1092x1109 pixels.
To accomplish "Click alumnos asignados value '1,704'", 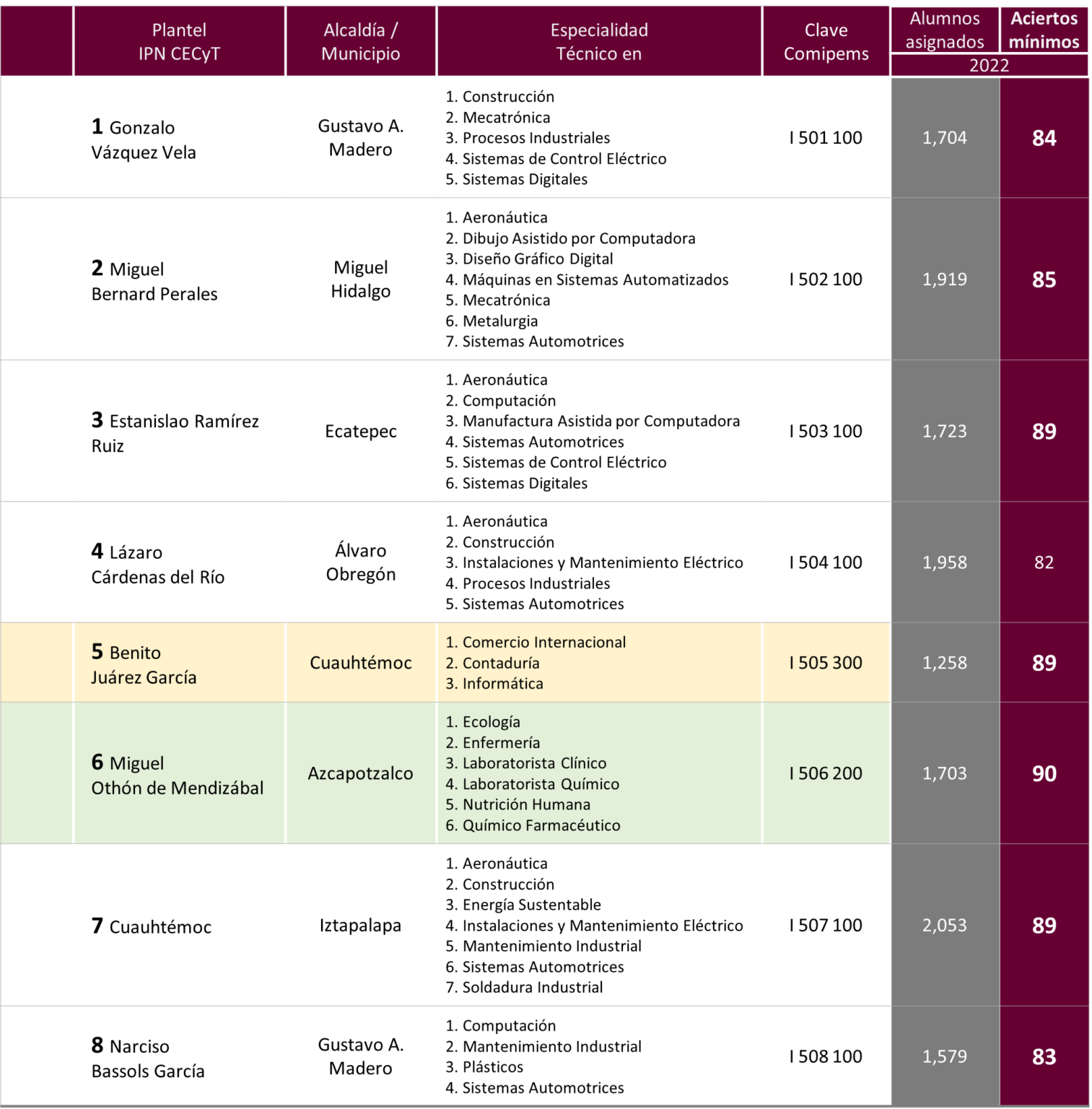I will (945, 138).
